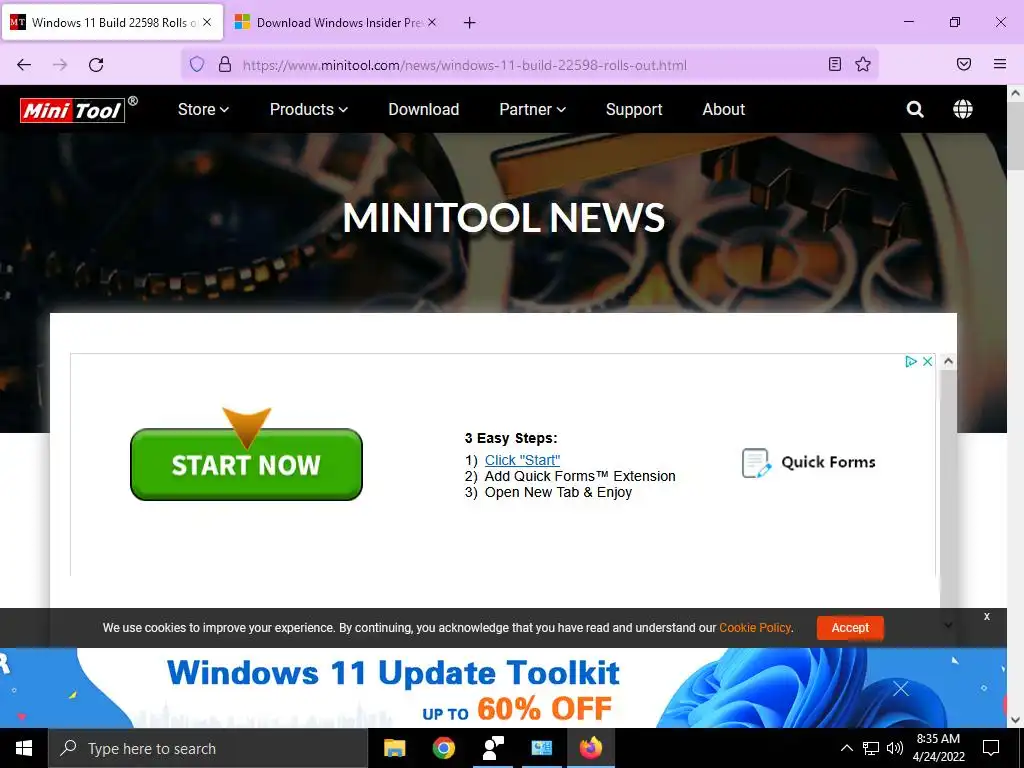Image resolution: width=1024 pixels, height=768 pixels.
Task: Switch to Download Windows Insider Preview tab
Action: tap(335, 22)
